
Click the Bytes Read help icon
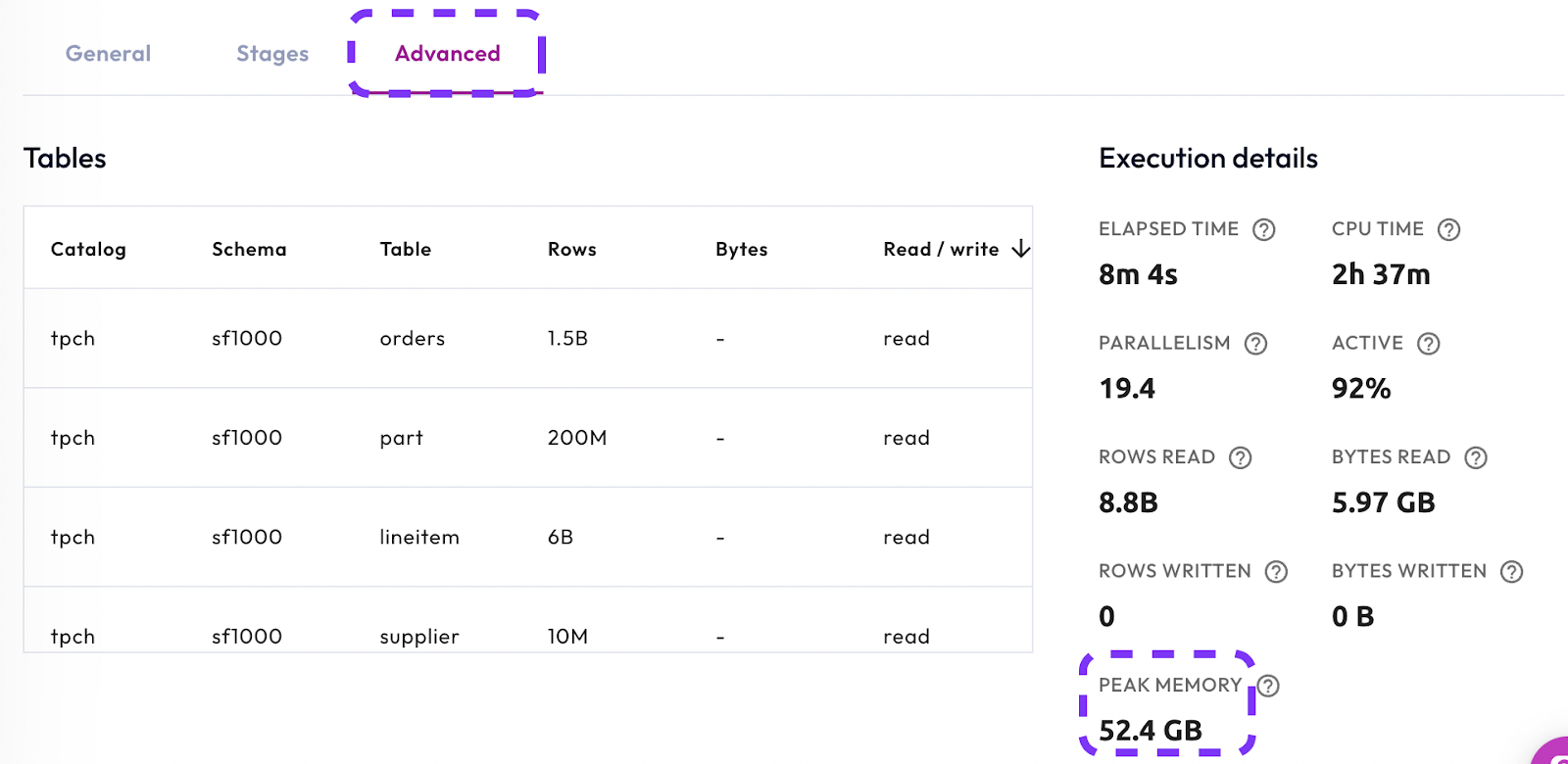point(1475,457)
